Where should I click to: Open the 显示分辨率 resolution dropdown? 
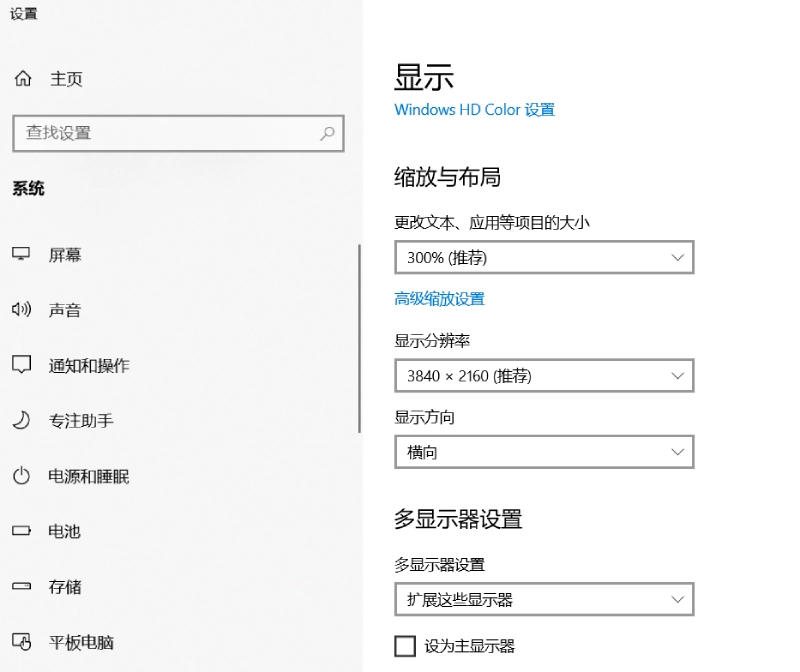[544, 375]
